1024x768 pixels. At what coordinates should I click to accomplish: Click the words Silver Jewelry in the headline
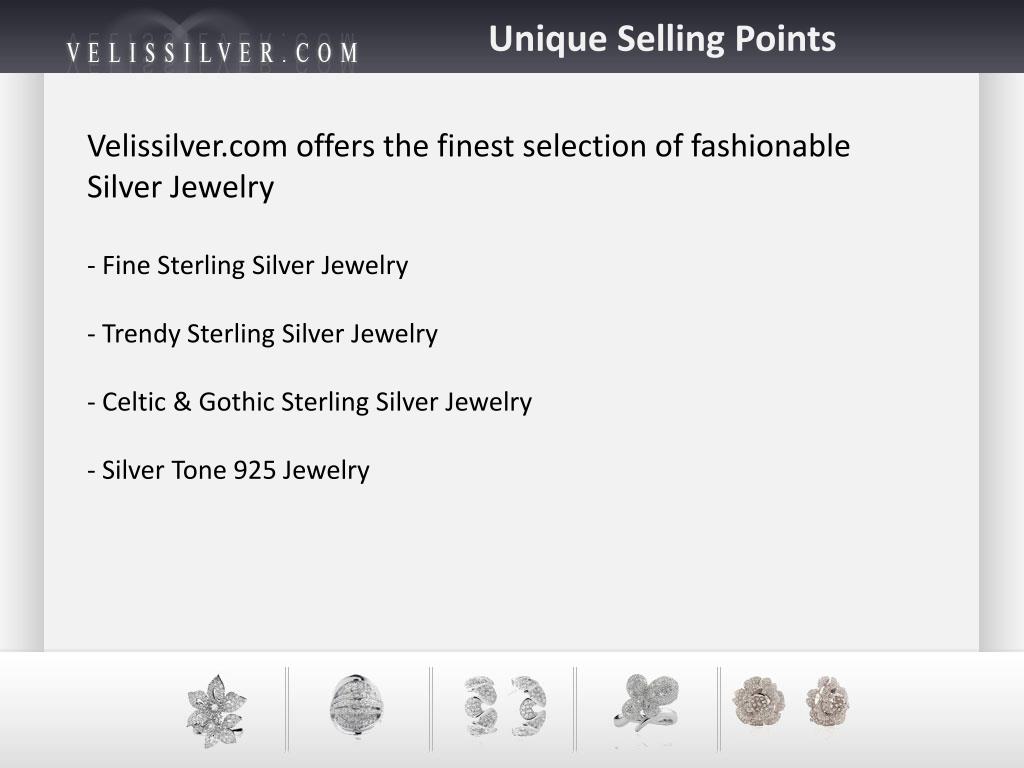pos(181,187)
